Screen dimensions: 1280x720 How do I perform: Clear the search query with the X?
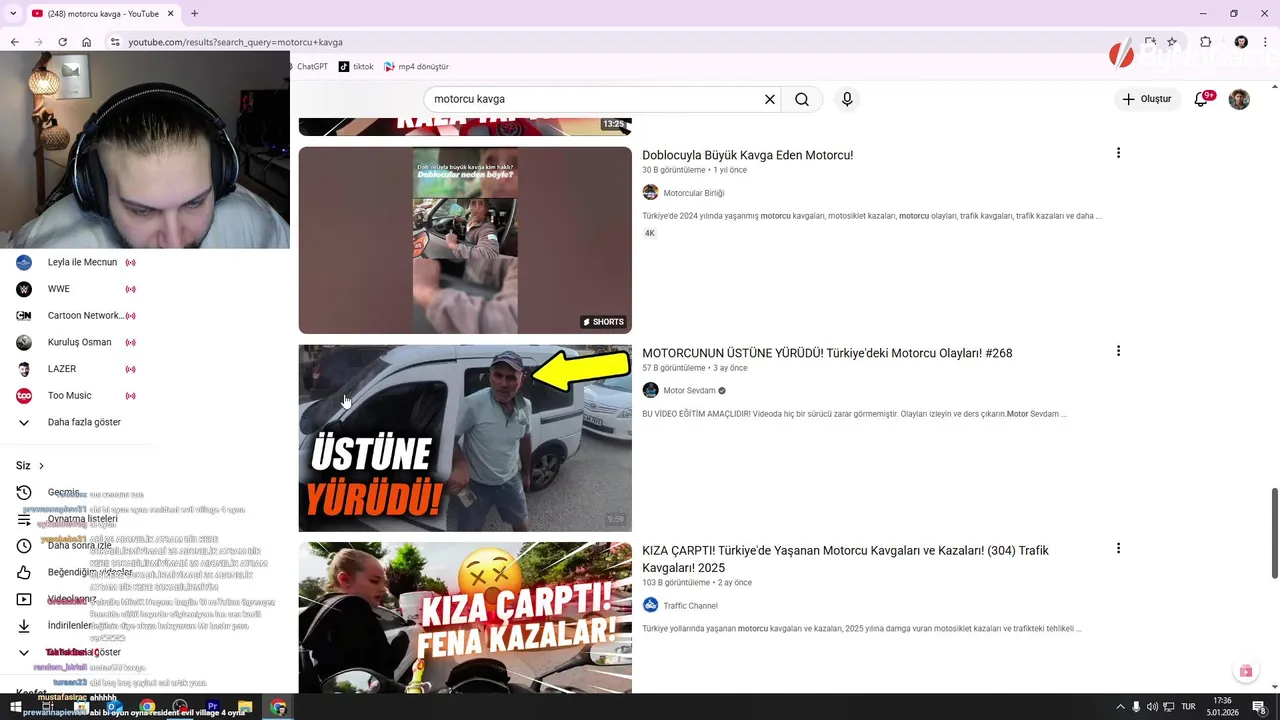coord(770,99)
